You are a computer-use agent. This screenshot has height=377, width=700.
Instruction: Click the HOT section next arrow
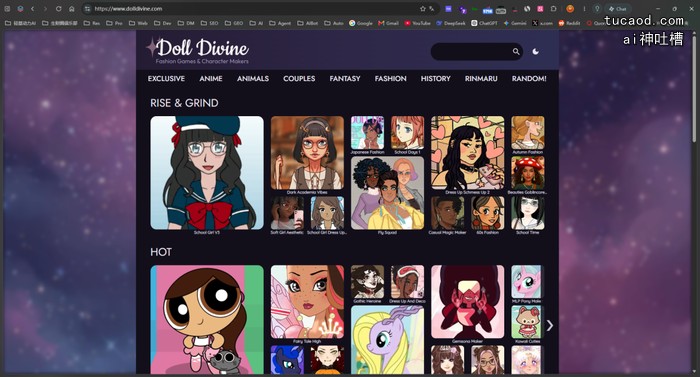[x=550, y=326]
